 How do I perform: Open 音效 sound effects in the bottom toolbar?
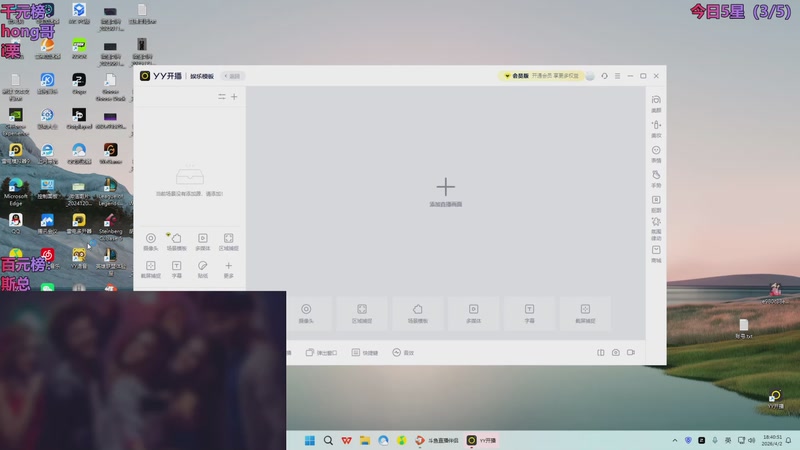[x=403, y=353]
